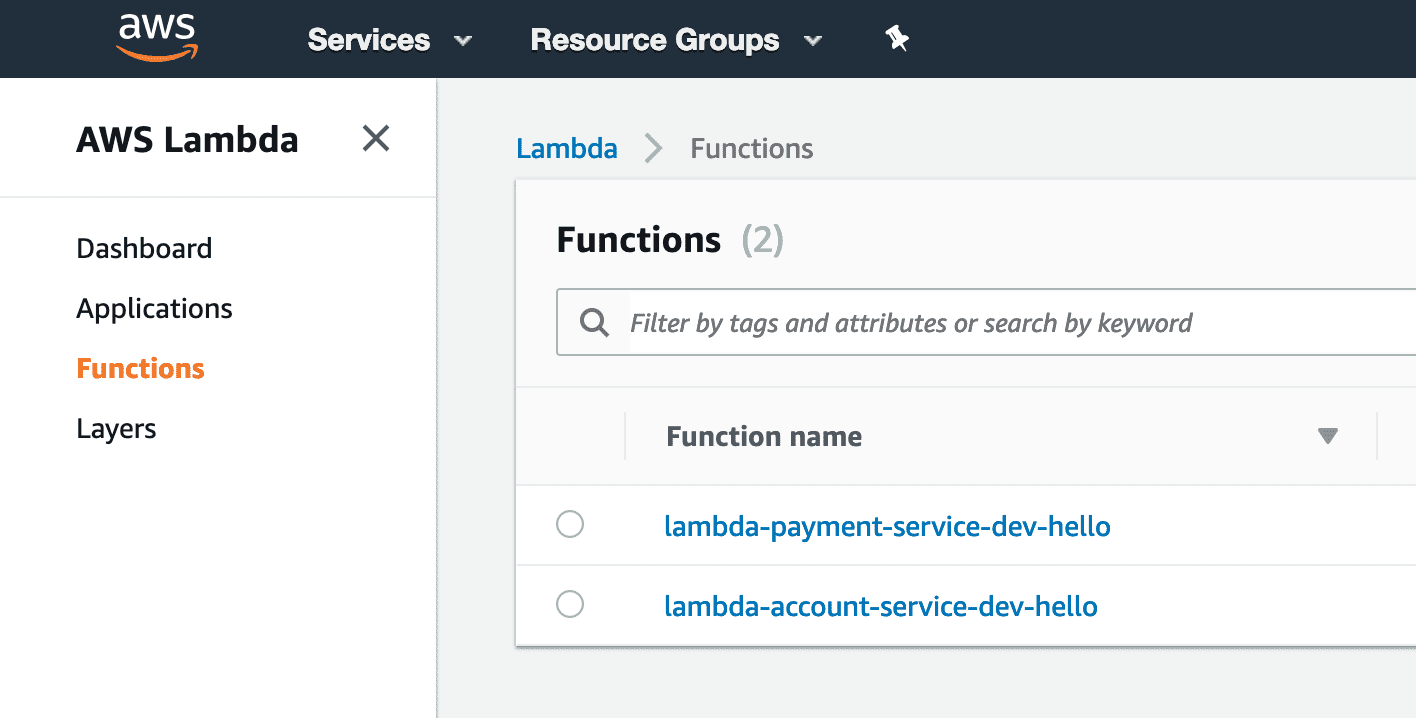The height and width of the screenshot is (718, 1416).
Task: Open the Resource Groups dropdown
Action: pyautogui.click(x=676, y=40)
